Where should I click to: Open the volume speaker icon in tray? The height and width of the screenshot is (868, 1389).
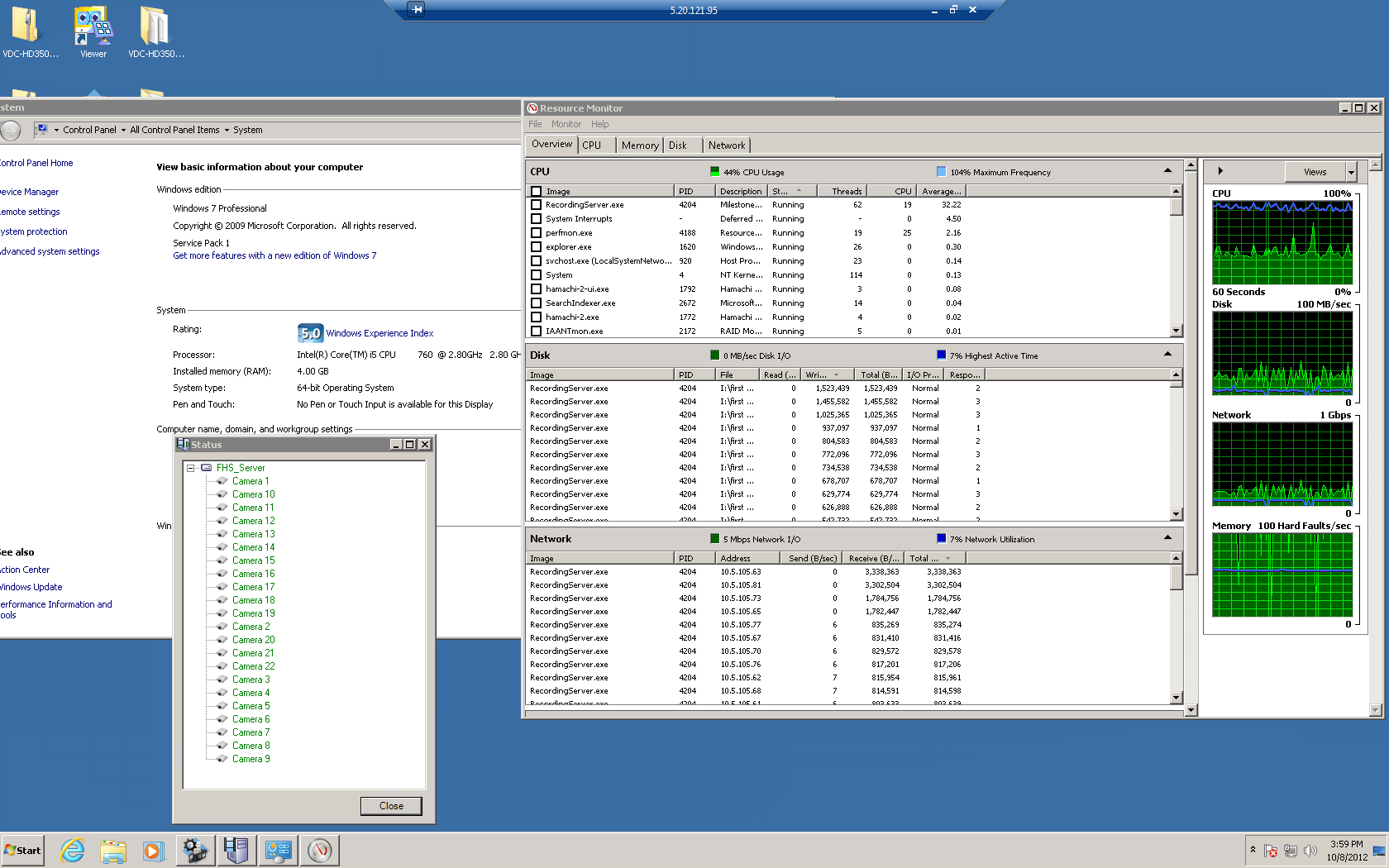click(x=1310, y=851)
